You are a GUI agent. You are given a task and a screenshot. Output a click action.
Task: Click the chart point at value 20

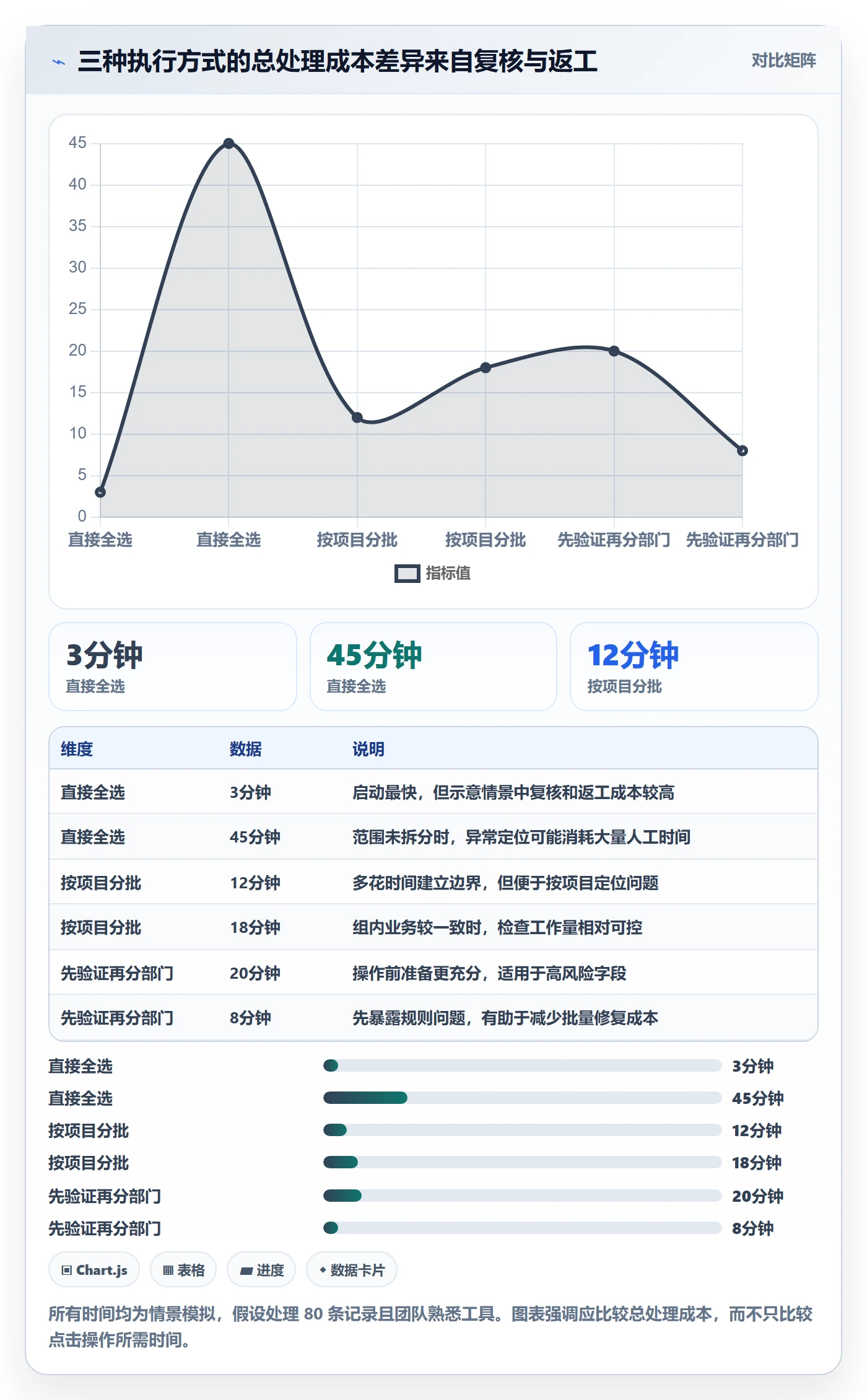pos(614,351)
